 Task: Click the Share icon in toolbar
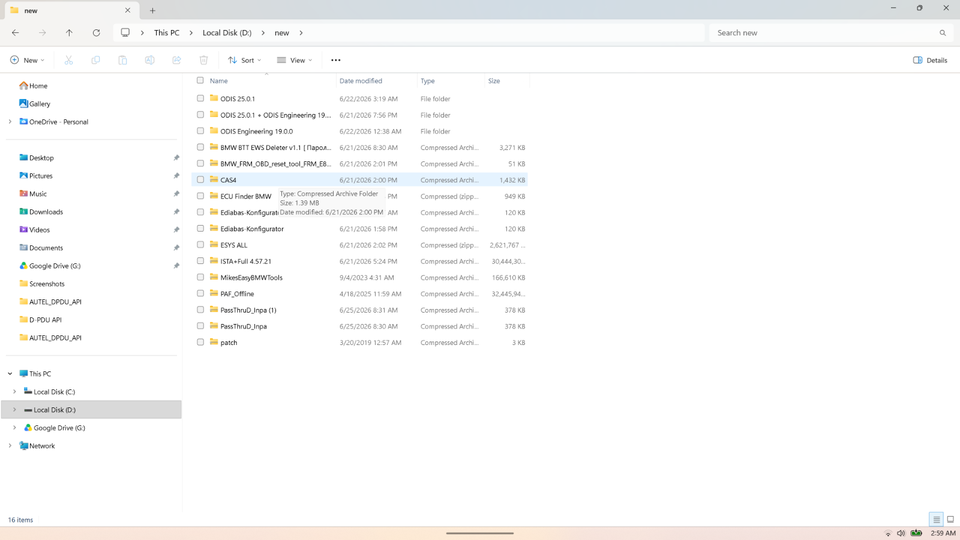pos(176,60)
